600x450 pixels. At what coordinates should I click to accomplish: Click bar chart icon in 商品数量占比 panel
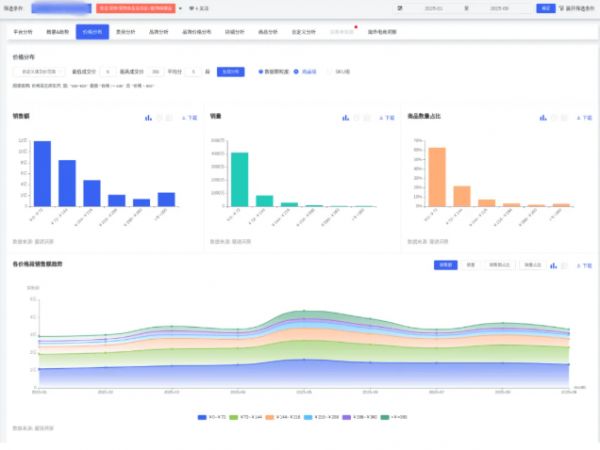(542, 117)
